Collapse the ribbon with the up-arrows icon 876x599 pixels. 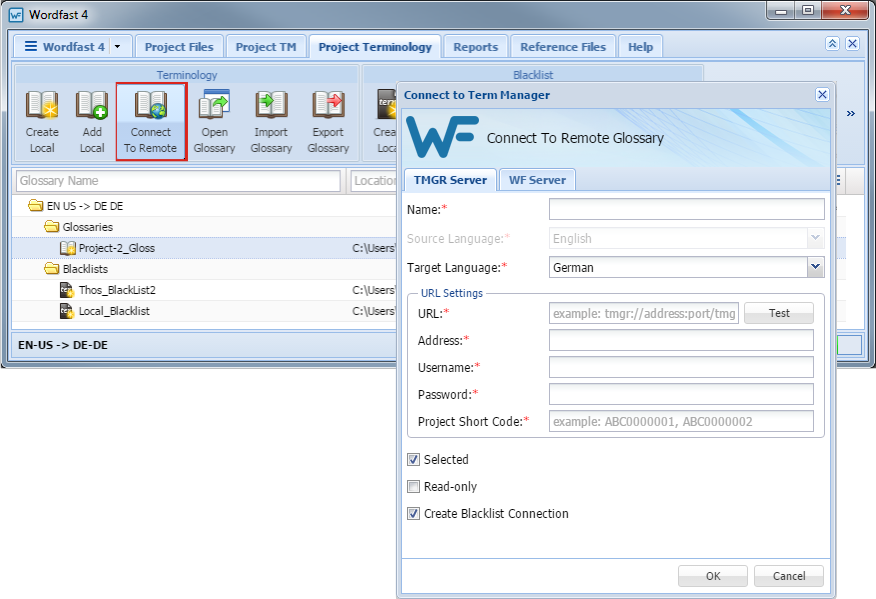click(832, 44)
